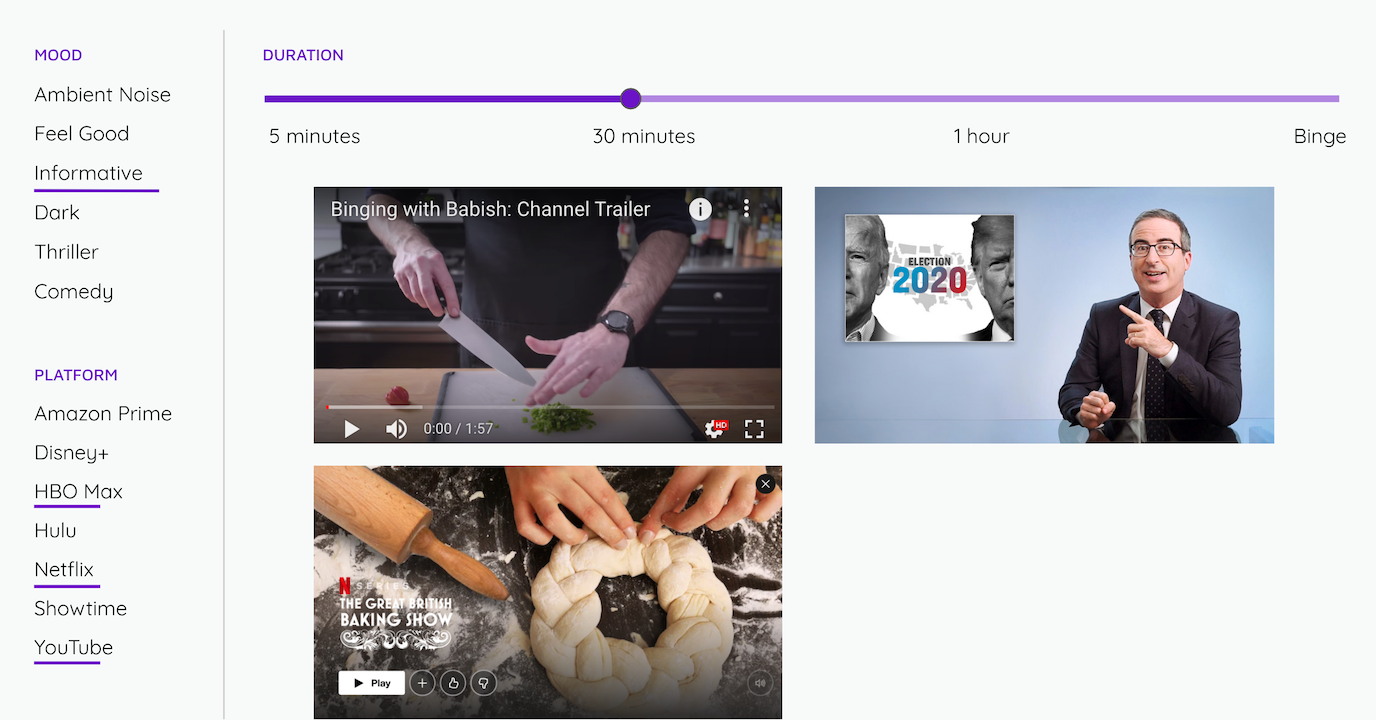Viewport: 1376px width, 720px height.
Task: Open the Babish video settings gear
Action: coord(715,429)
